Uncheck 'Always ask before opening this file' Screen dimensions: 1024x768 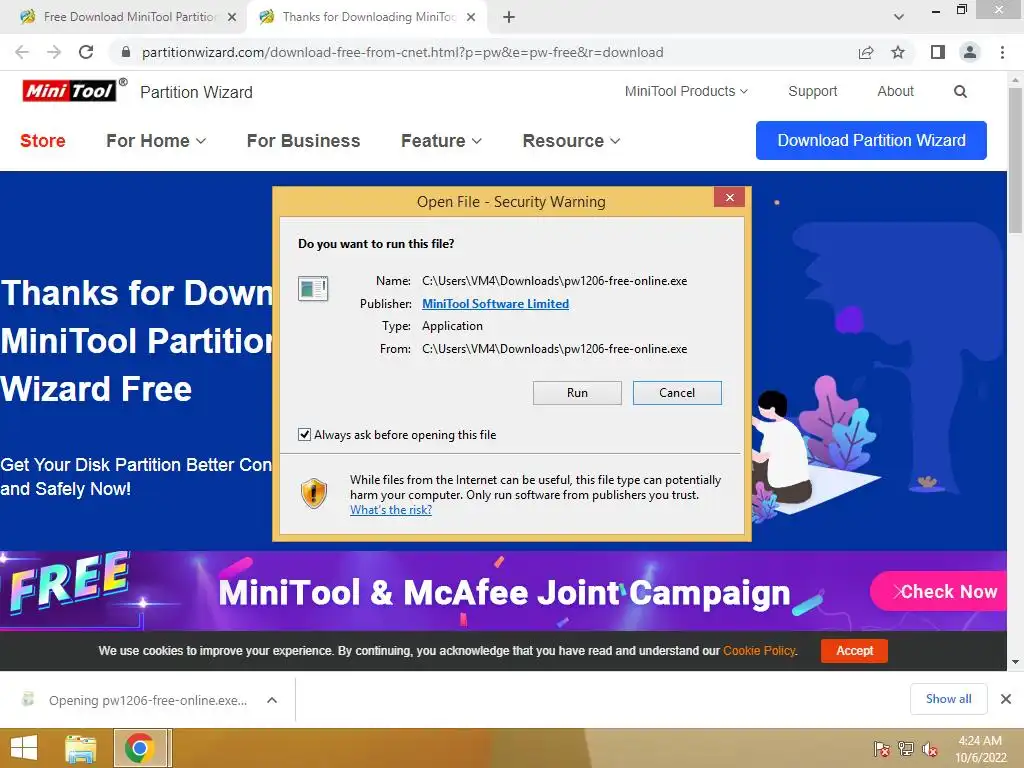point(304,434)
